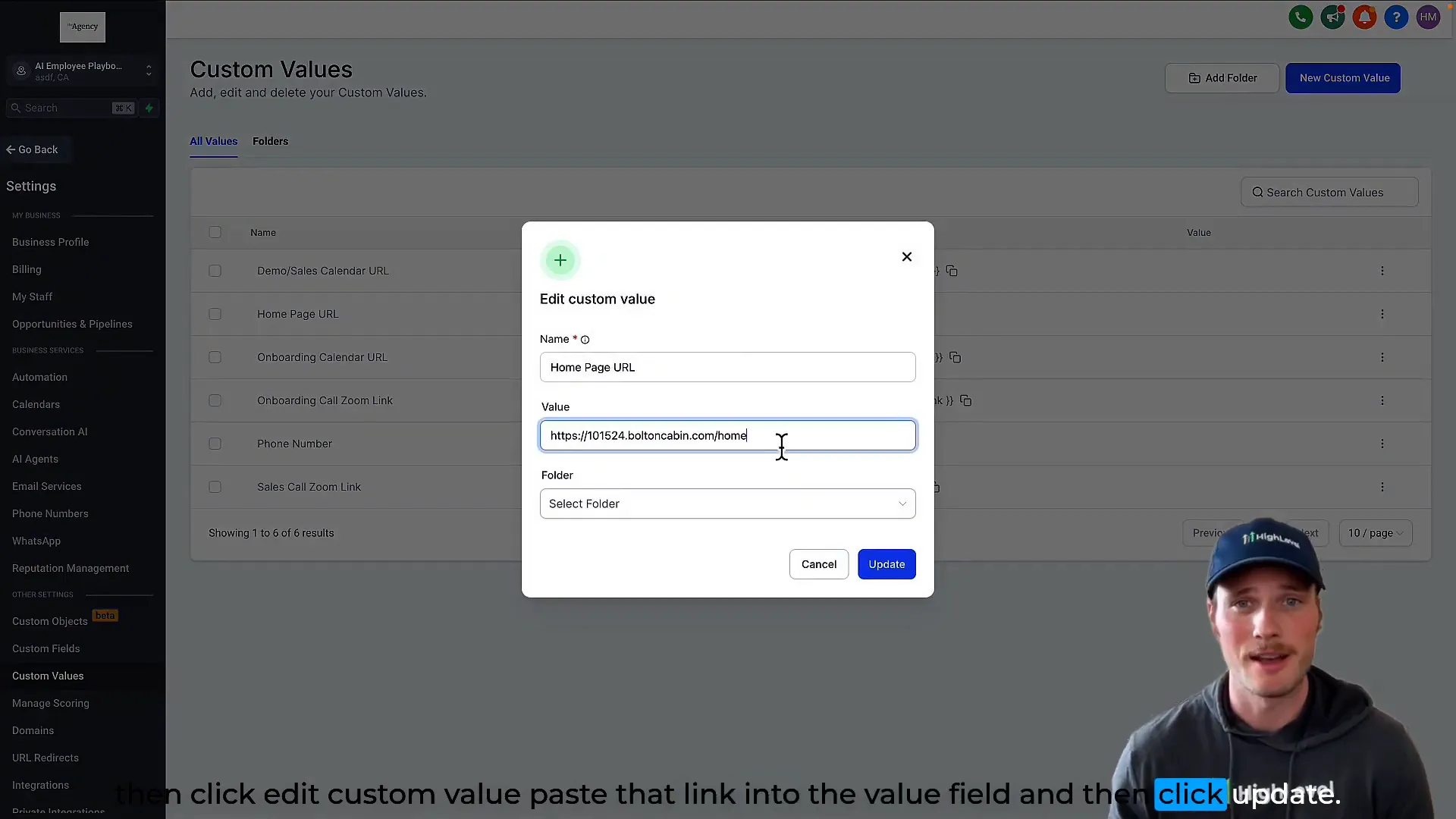Close the Edit custom value dialog
This screenshot has height=819, width=1456.
pyautogui.click(x=906, y=257)
